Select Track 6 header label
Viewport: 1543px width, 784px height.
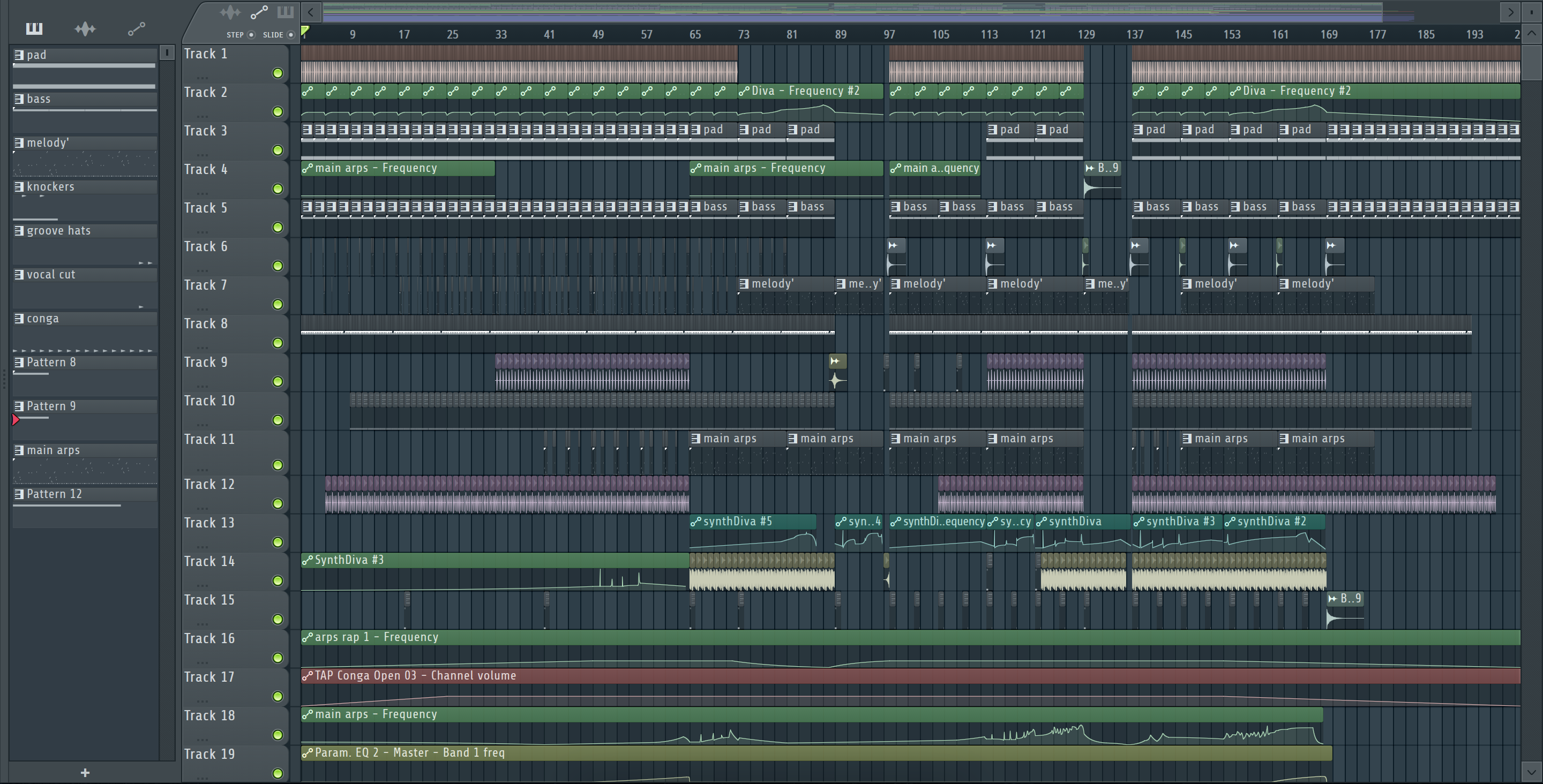pos(205,247)
